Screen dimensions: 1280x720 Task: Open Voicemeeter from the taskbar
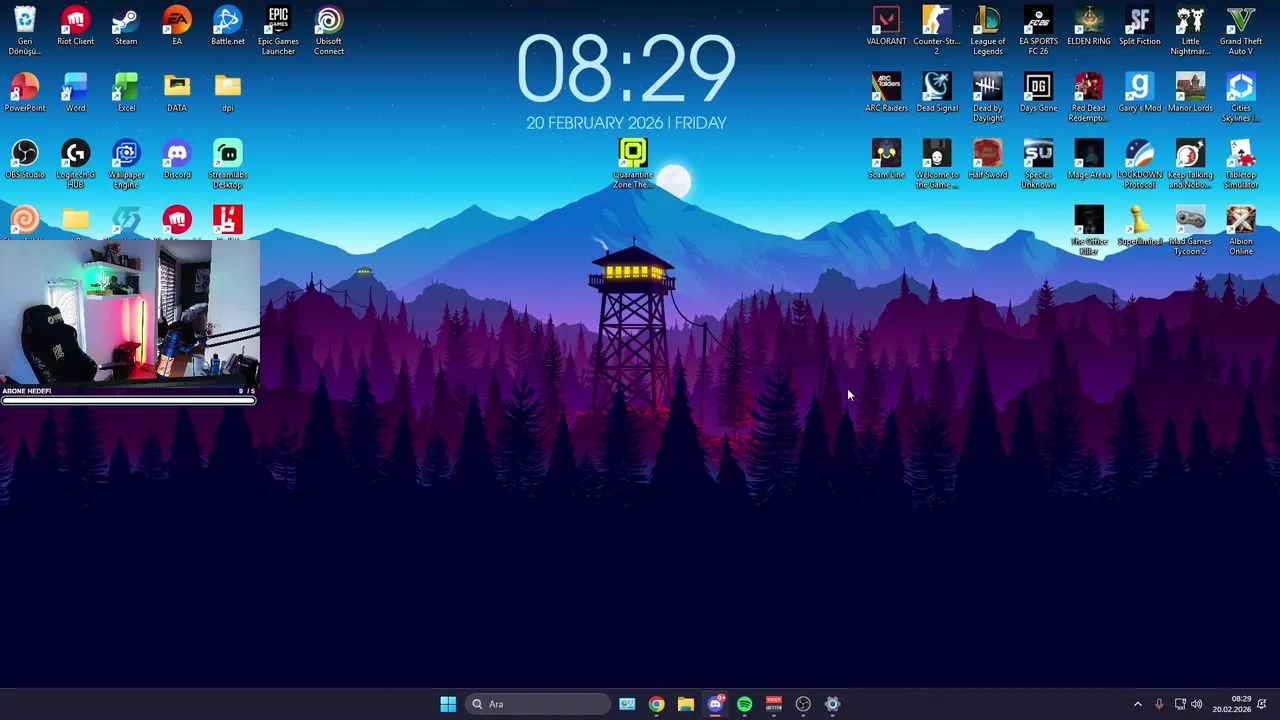774,704
